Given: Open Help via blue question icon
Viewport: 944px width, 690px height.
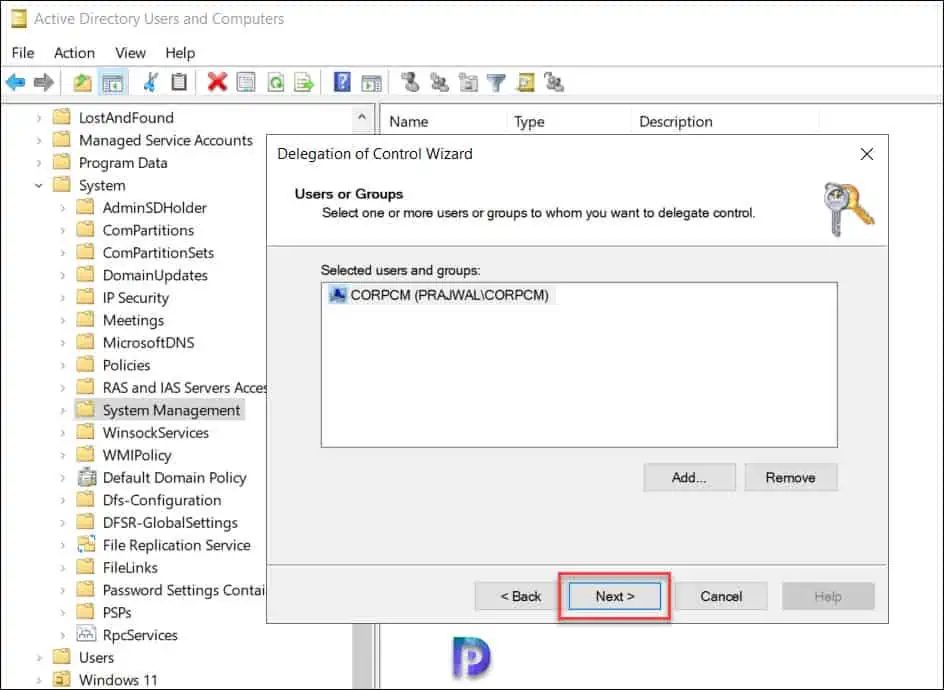Looking at the screenshot, I should (x=342, y=81).
